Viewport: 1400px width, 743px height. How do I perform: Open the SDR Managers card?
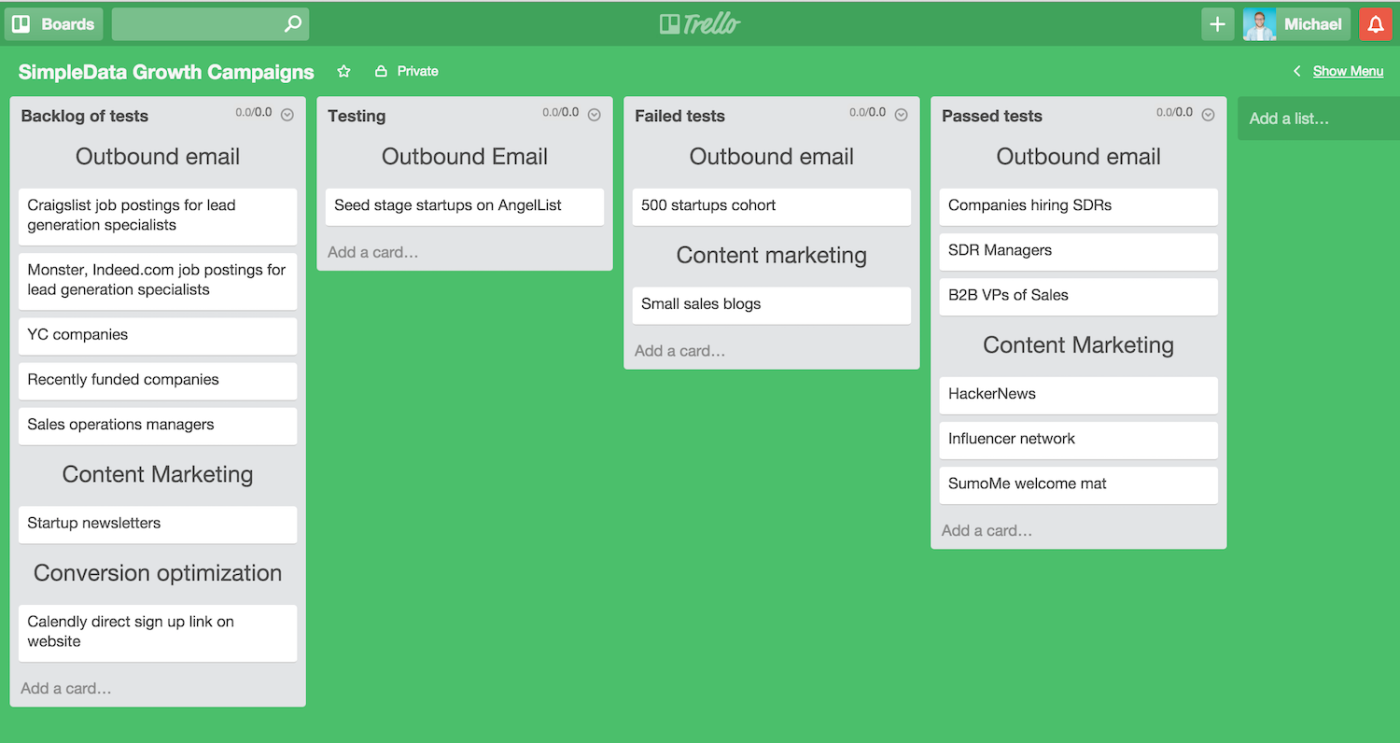[x=1079, y=251]
